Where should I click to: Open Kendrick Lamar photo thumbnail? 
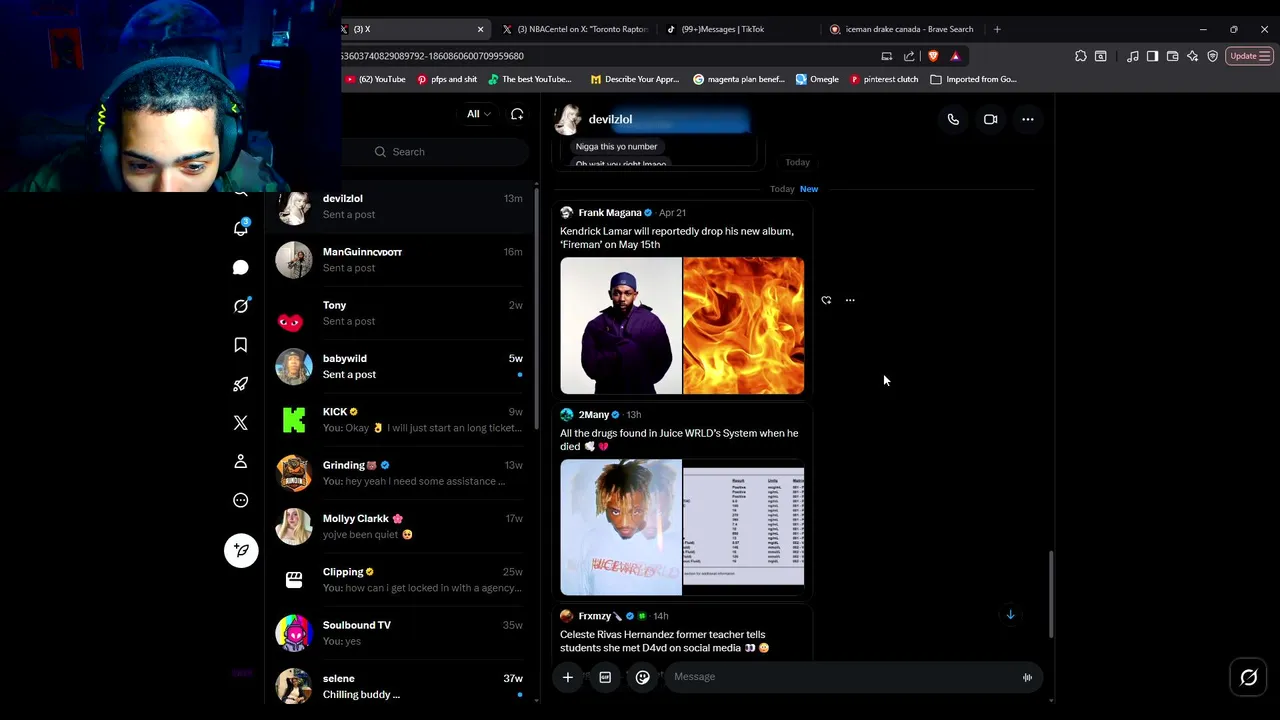(621, 326)
